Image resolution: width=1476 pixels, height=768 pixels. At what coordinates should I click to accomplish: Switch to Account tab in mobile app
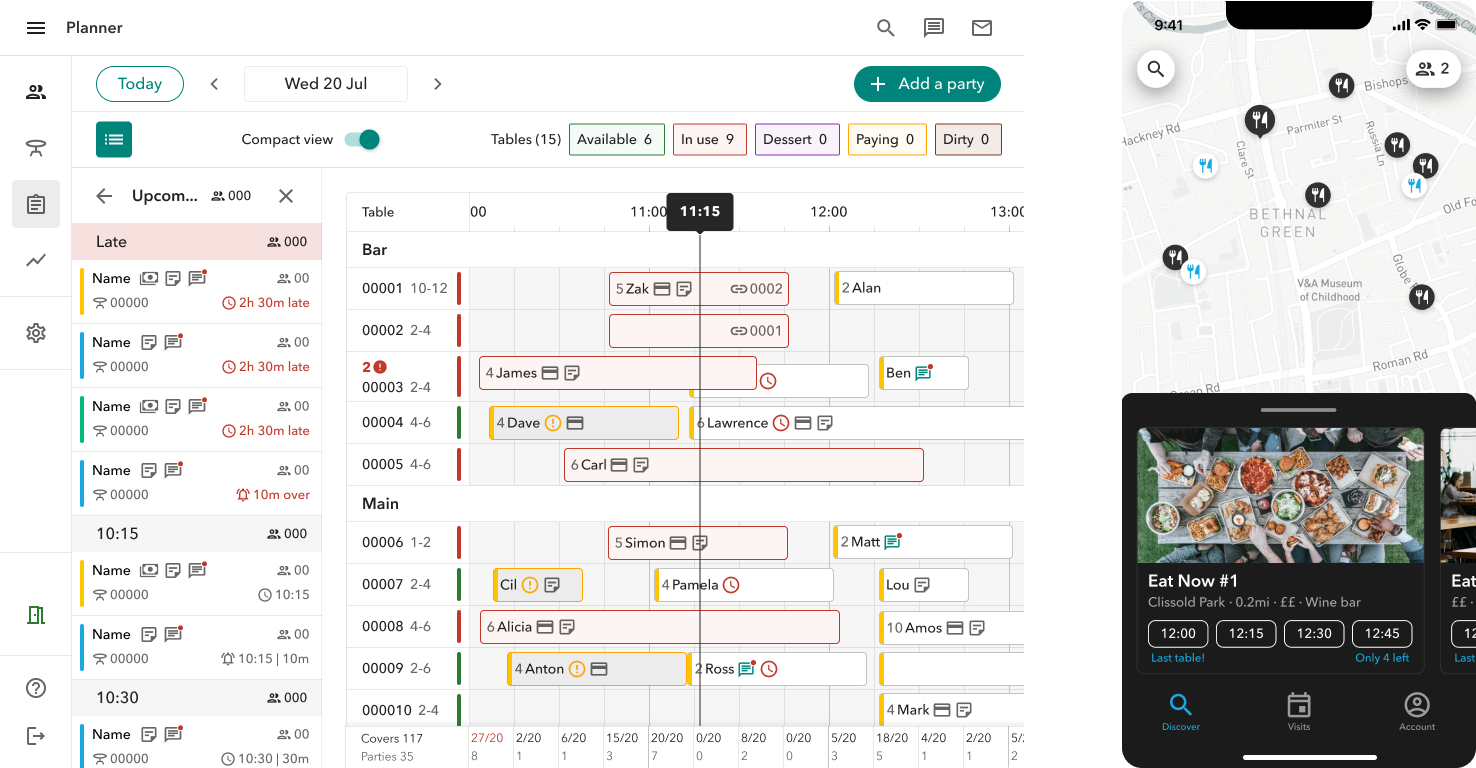pos(1416,711)
